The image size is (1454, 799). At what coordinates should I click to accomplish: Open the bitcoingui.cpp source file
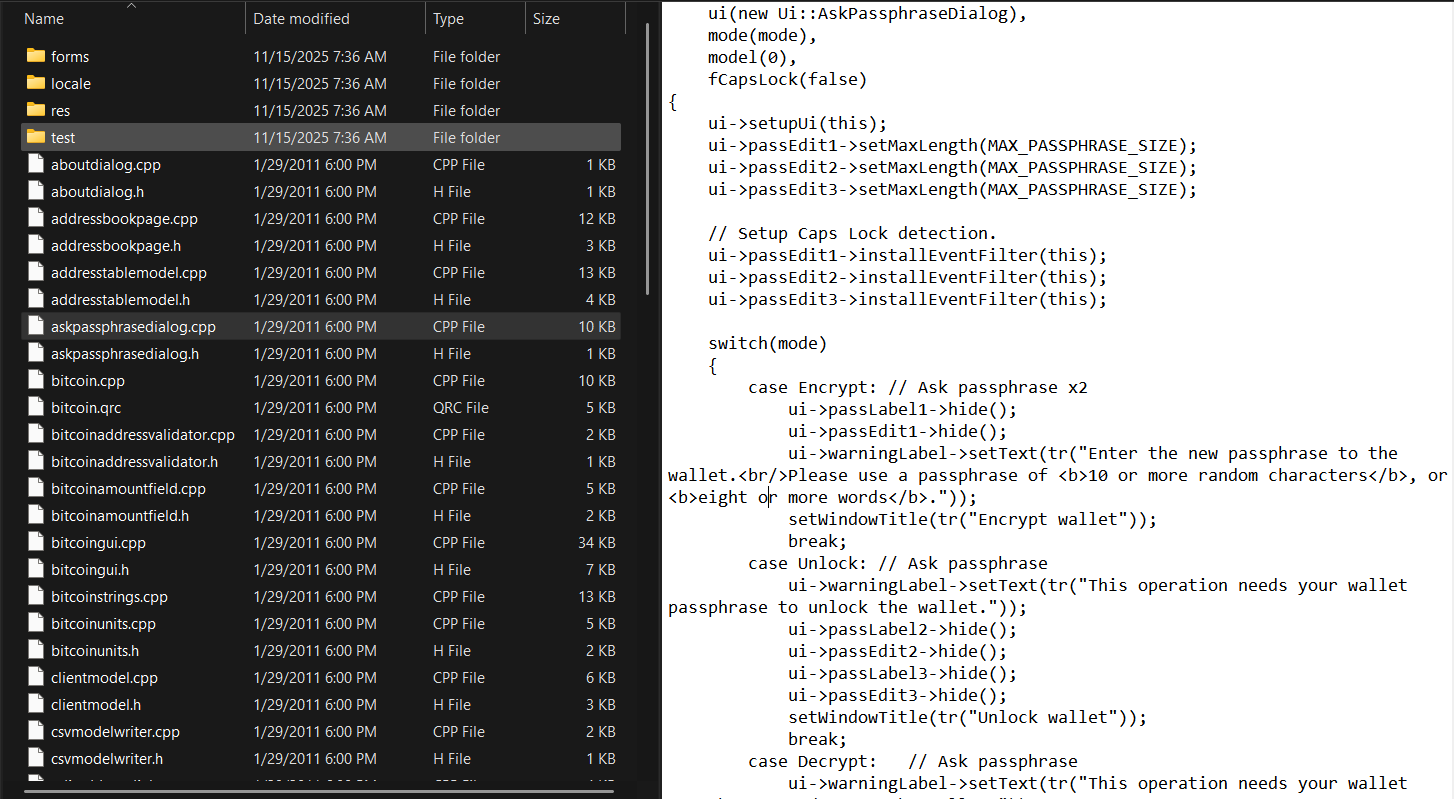[x=98, y=542]
